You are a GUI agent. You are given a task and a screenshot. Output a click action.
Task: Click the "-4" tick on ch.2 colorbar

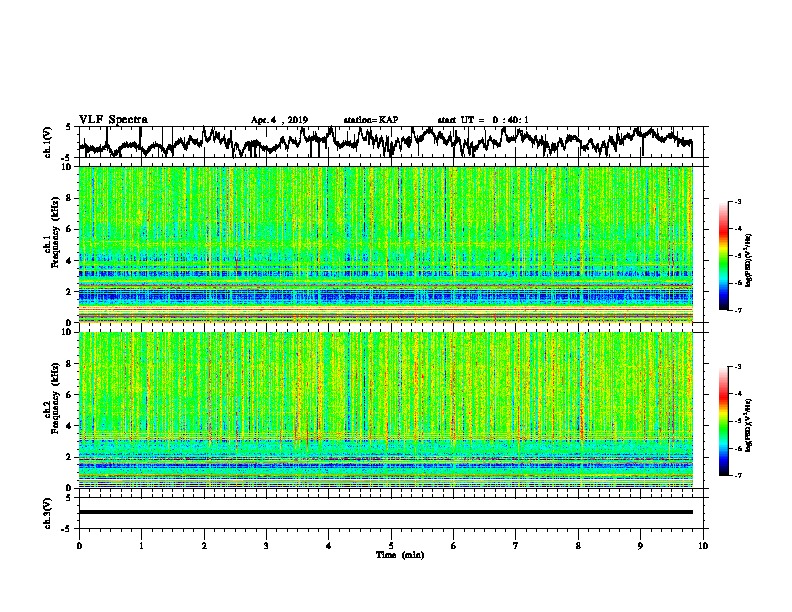737,393
